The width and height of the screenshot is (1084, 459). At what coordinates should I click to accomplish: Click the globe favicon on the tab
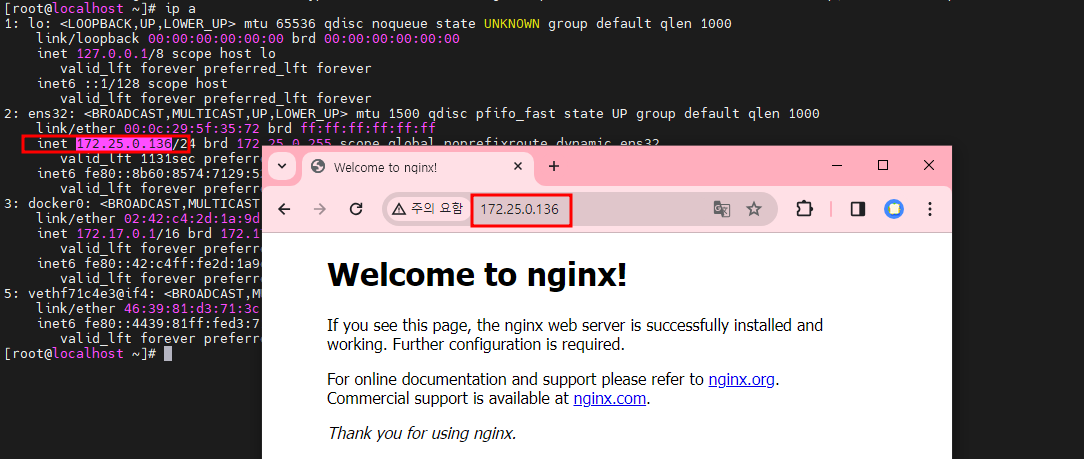319,167
